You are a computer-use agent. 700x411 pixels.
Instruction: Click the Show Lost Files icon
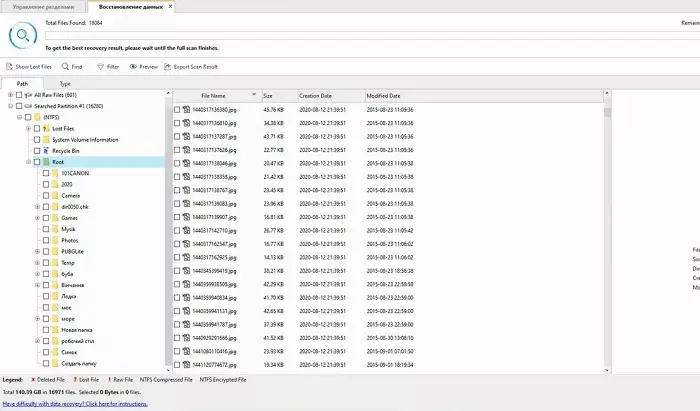pos(9,67)
